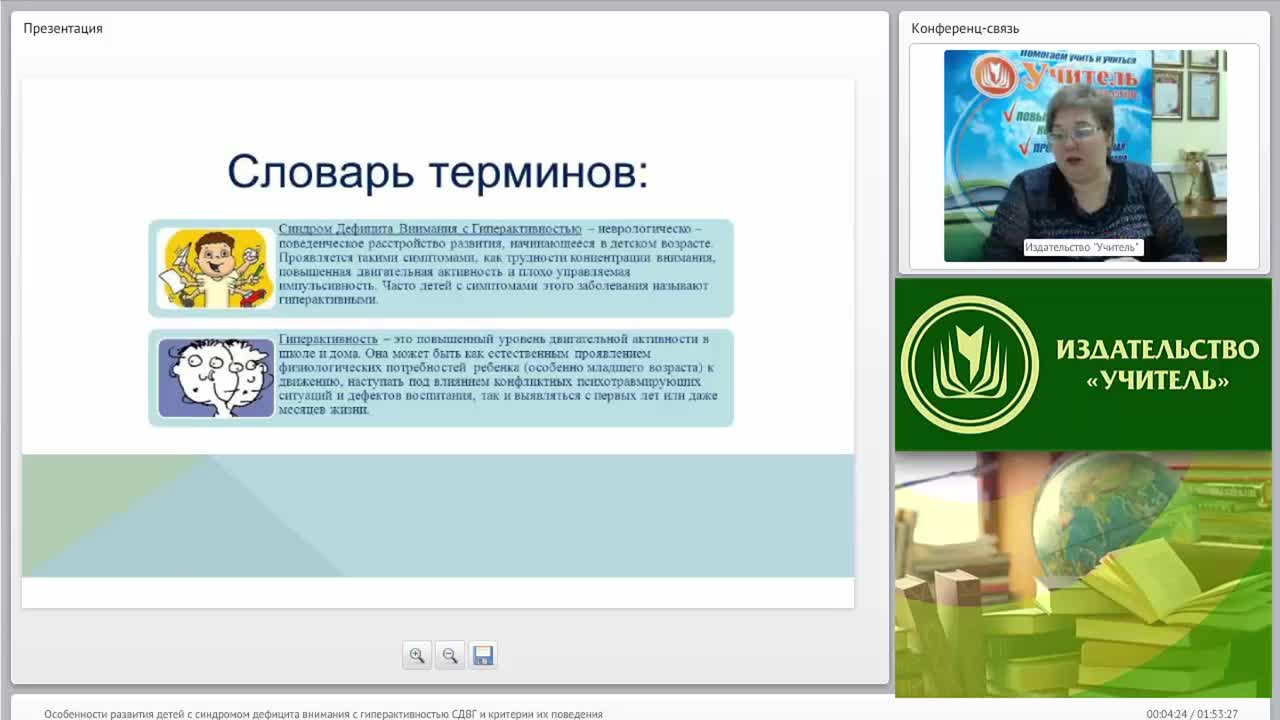Image resolution: width=1280 pixels, height=720 pixels.
Task: Click the cartoon boy with many arms image
Action: click(216, 268)
